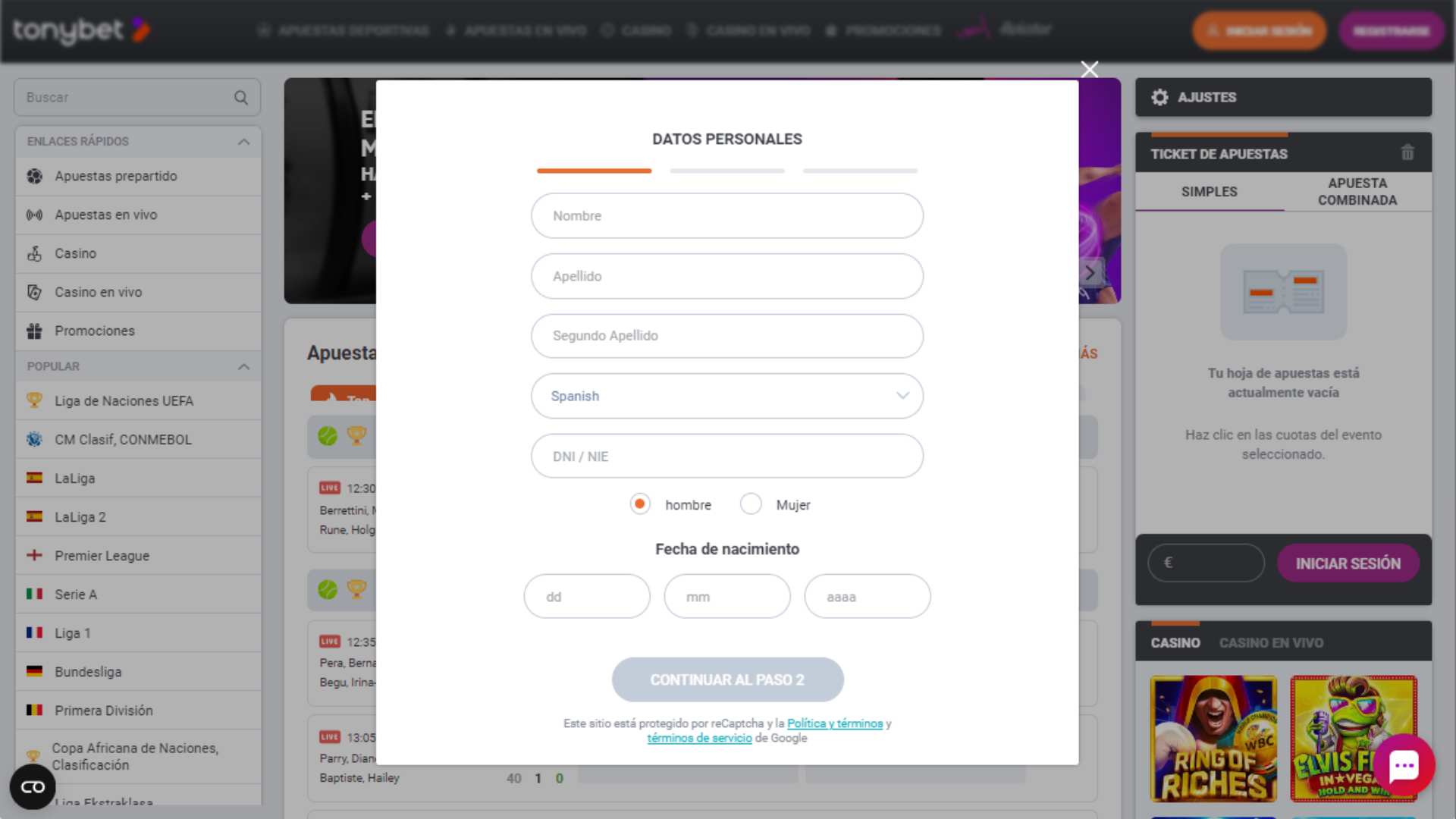Select the Mujer radio button

[751, 504]
